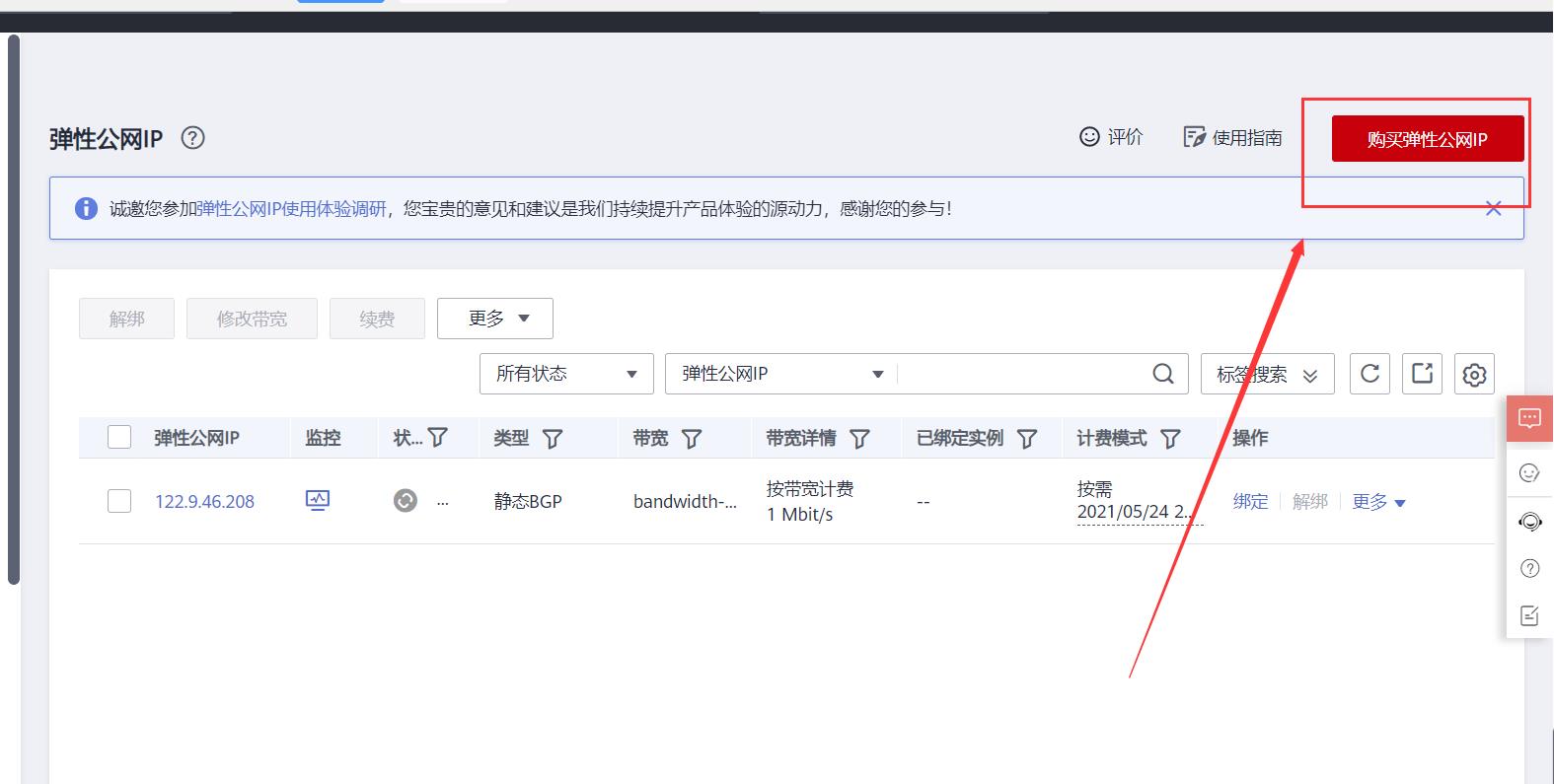This screenshot has width=1554, height=784.
Task: Open the 122.9.46.208 EIP details
Action: click(x=204, y=501)
